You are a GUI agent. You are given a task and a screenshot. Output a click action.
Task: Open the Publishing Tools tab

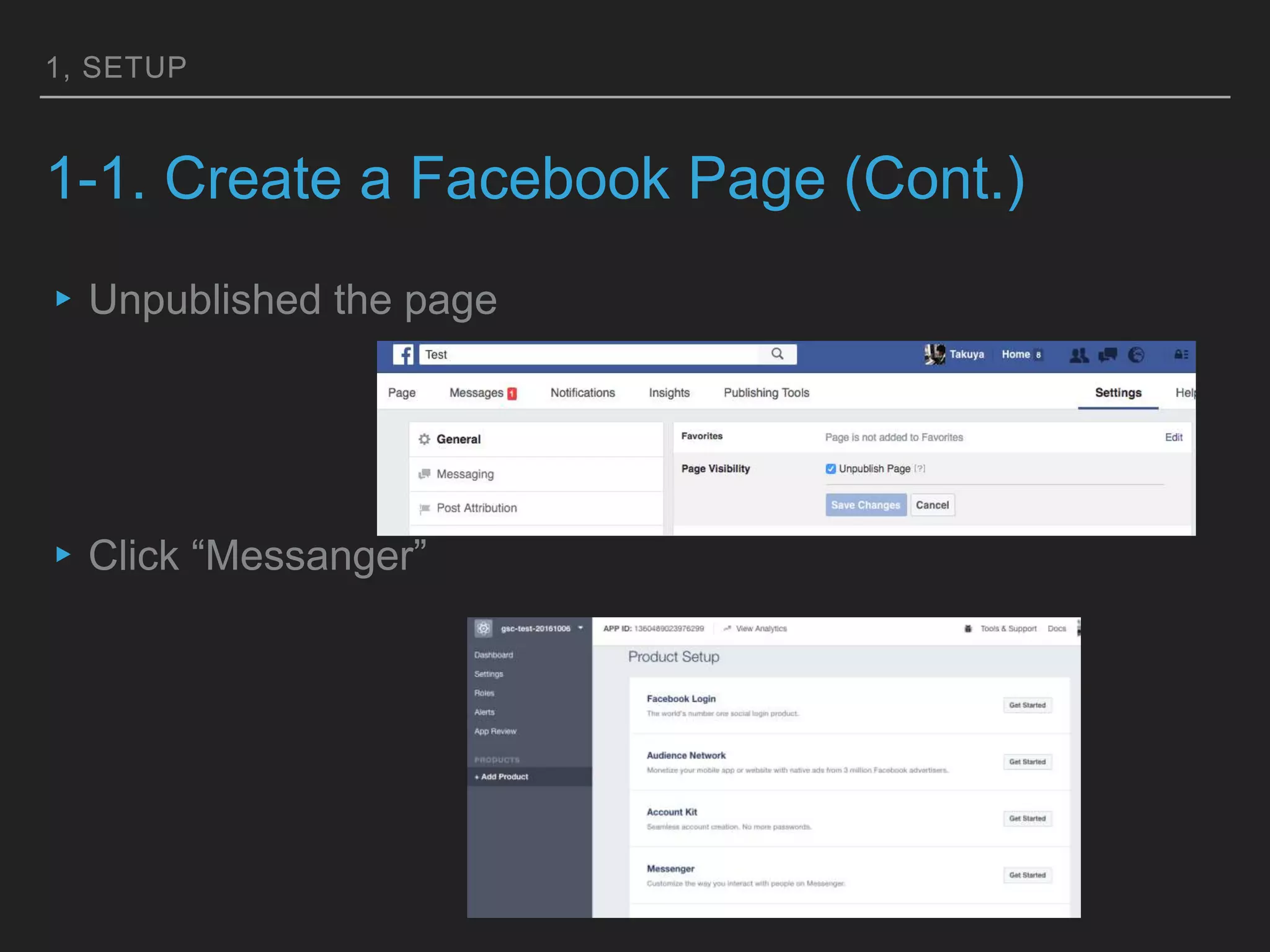point(766,393)
